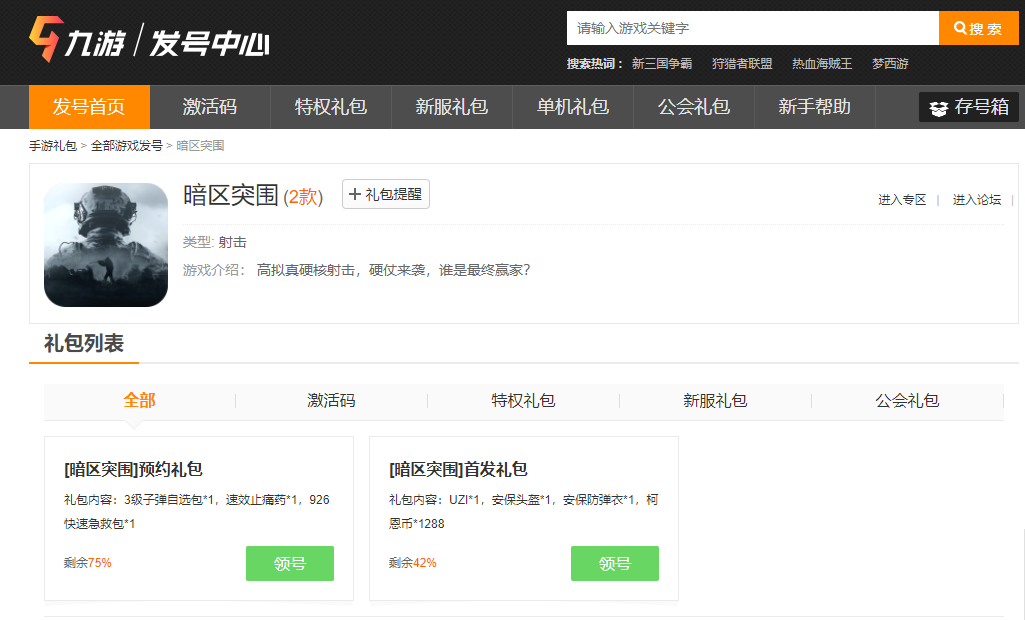Navigate to 新手帮助 help page
The height and width of the screenshot is (620, 1025).
[815, 107]
